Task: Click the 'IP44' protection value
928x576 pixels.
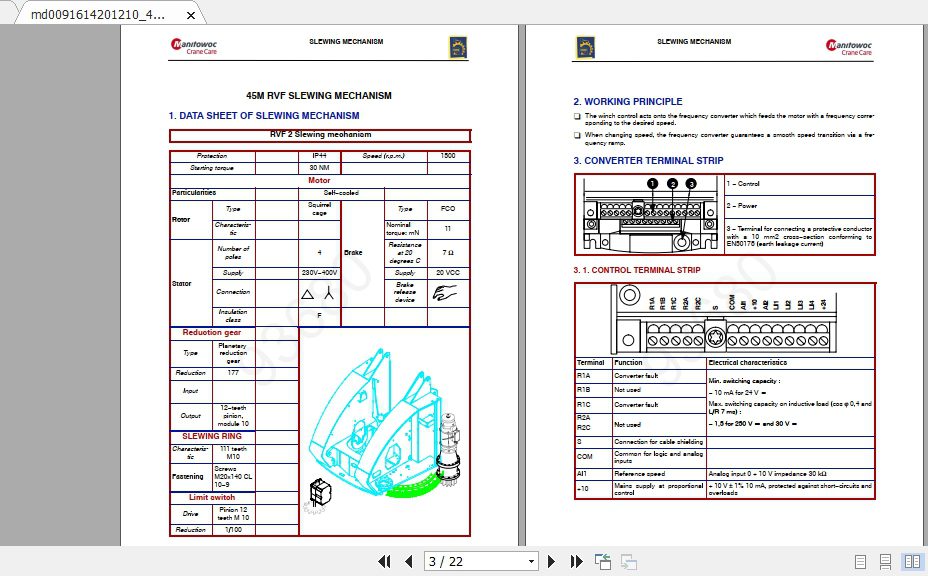Action: pos(320,156)
